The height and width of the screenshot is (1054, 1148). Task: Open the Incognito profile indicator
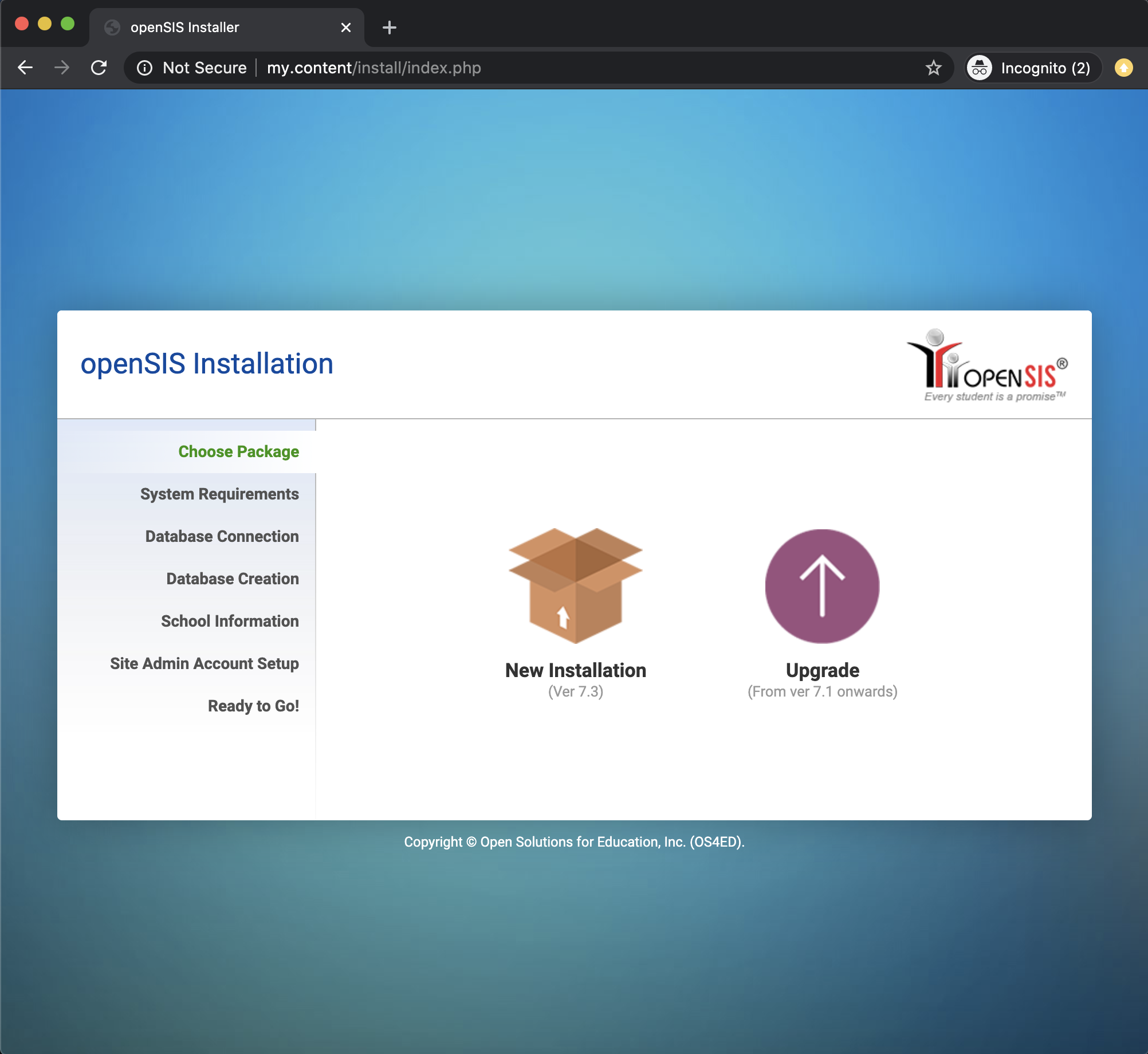(1031, 68)
